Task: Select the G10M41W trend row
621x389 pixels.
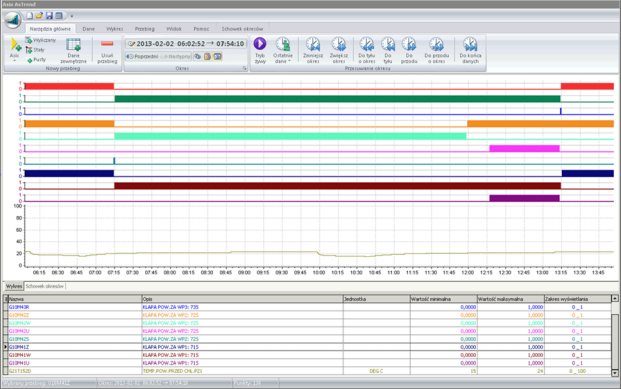Action: click(307, 355)
